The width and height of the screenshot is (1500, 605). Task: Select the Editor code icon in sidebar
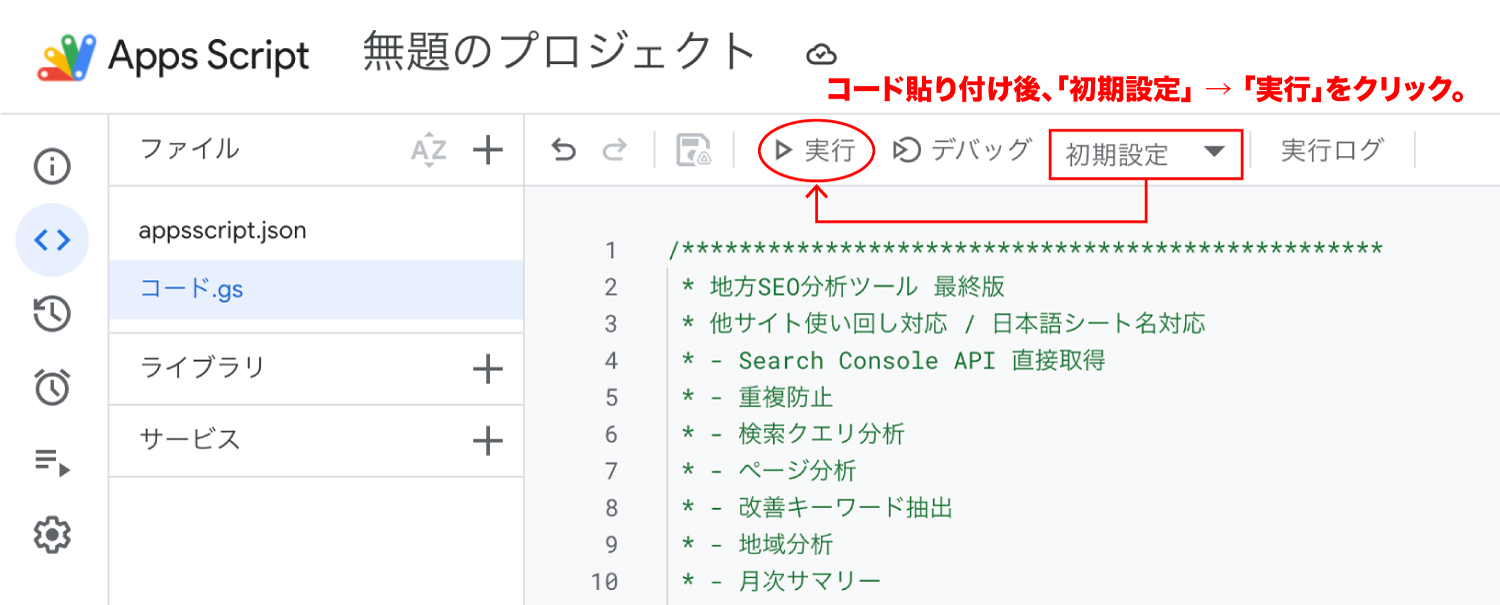coord(52,240)
